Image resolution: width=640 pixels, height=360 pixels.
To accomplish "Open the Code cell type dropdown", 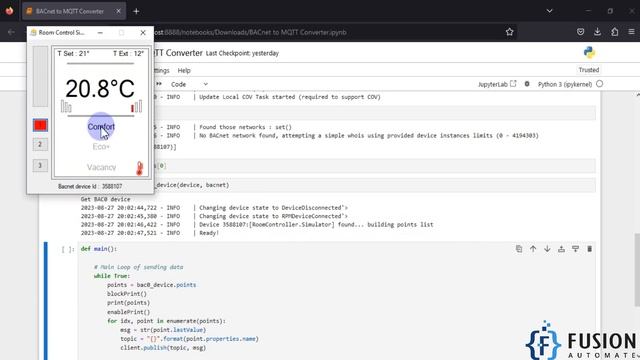I will 189,84.
